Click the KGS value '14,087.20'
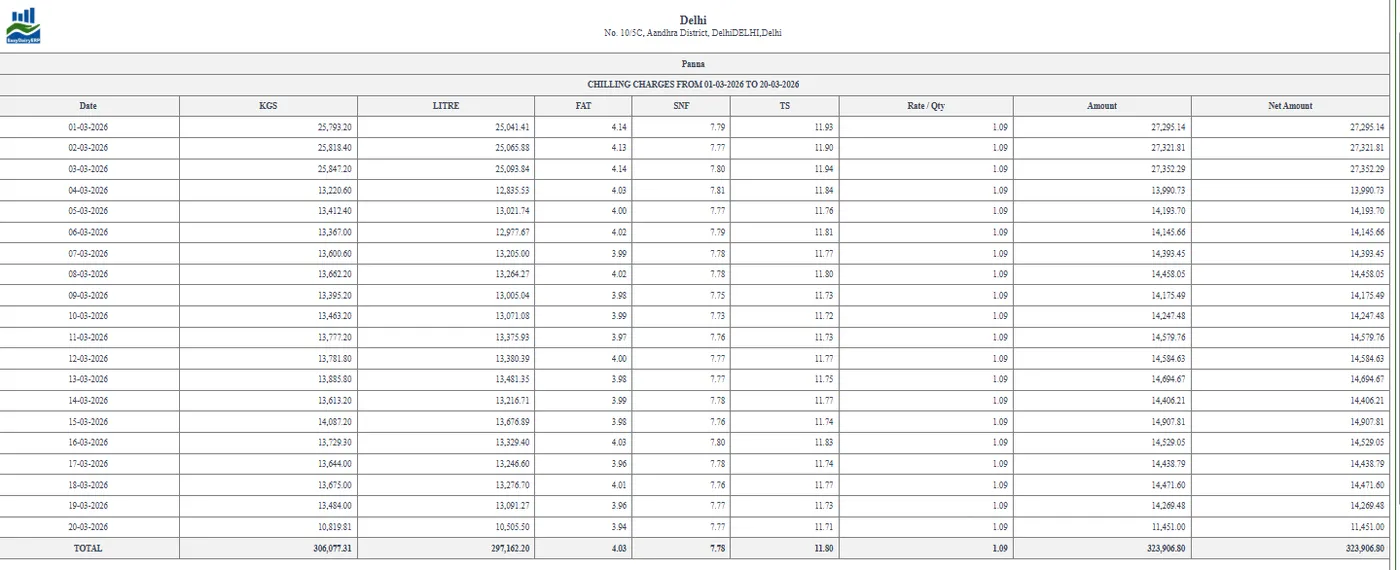Image resolution: width=1400 pixels, height=570 pixels. pyautogui.click(x=335, y=421)
